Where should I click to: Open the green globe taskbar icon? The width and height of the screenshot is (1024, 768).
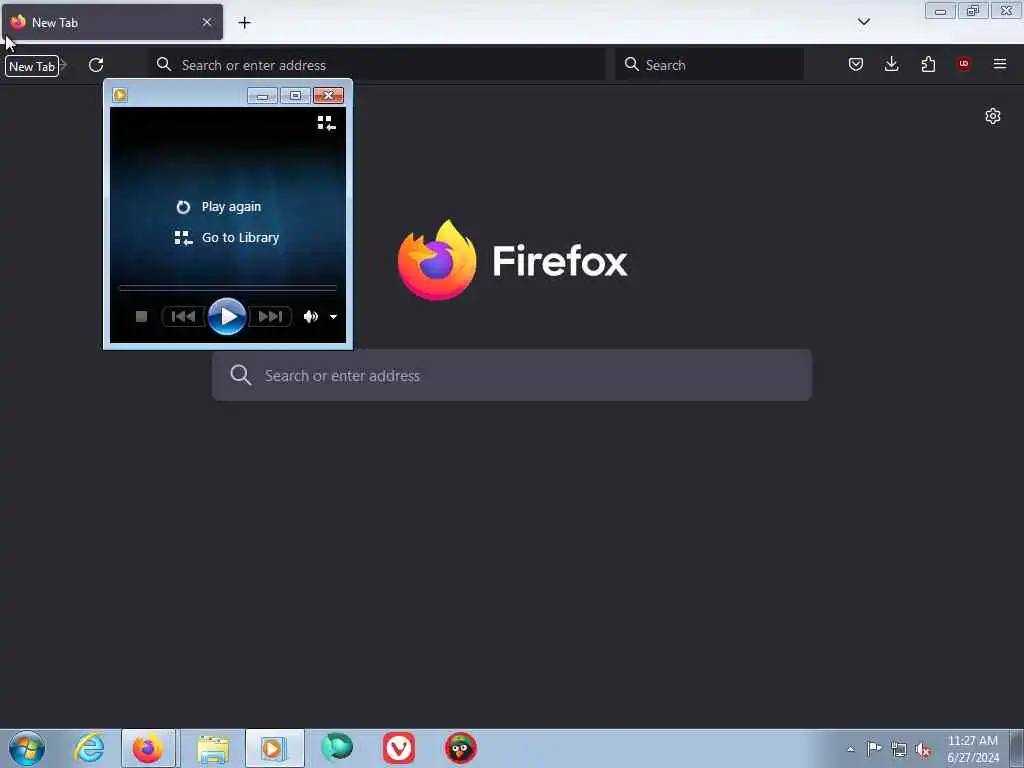click(x=337, y=748)
